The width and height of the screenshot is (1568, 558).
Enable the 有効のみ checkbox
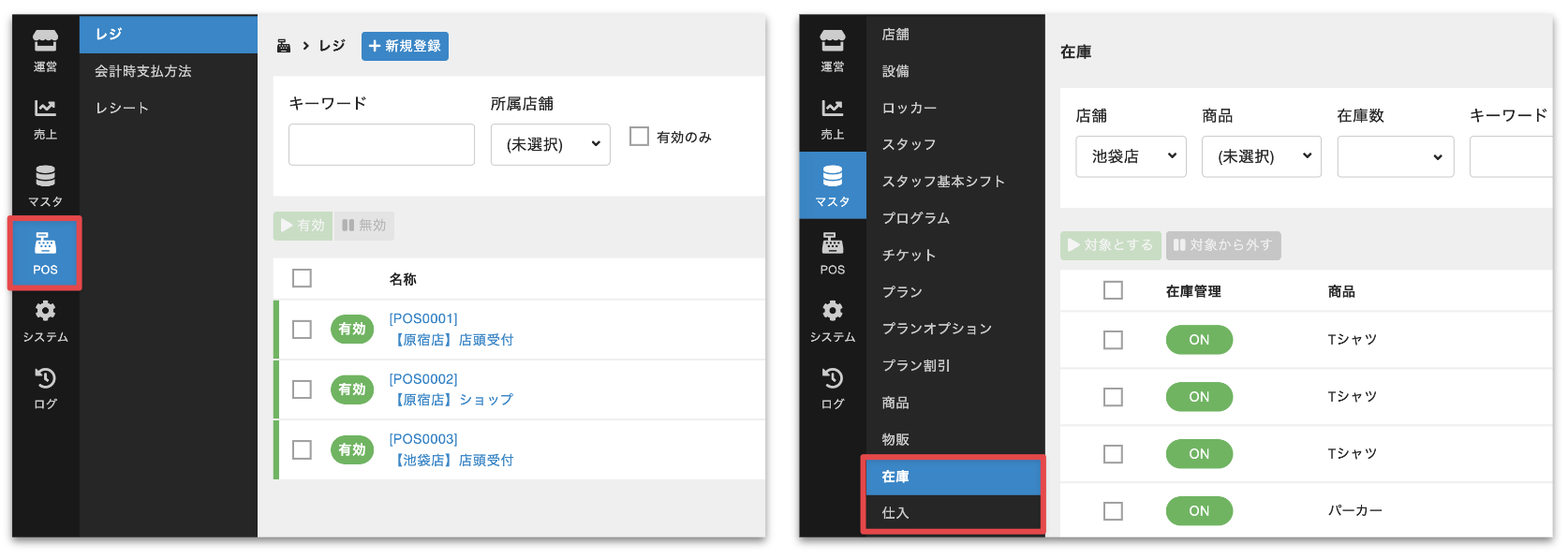click(639, 137)
